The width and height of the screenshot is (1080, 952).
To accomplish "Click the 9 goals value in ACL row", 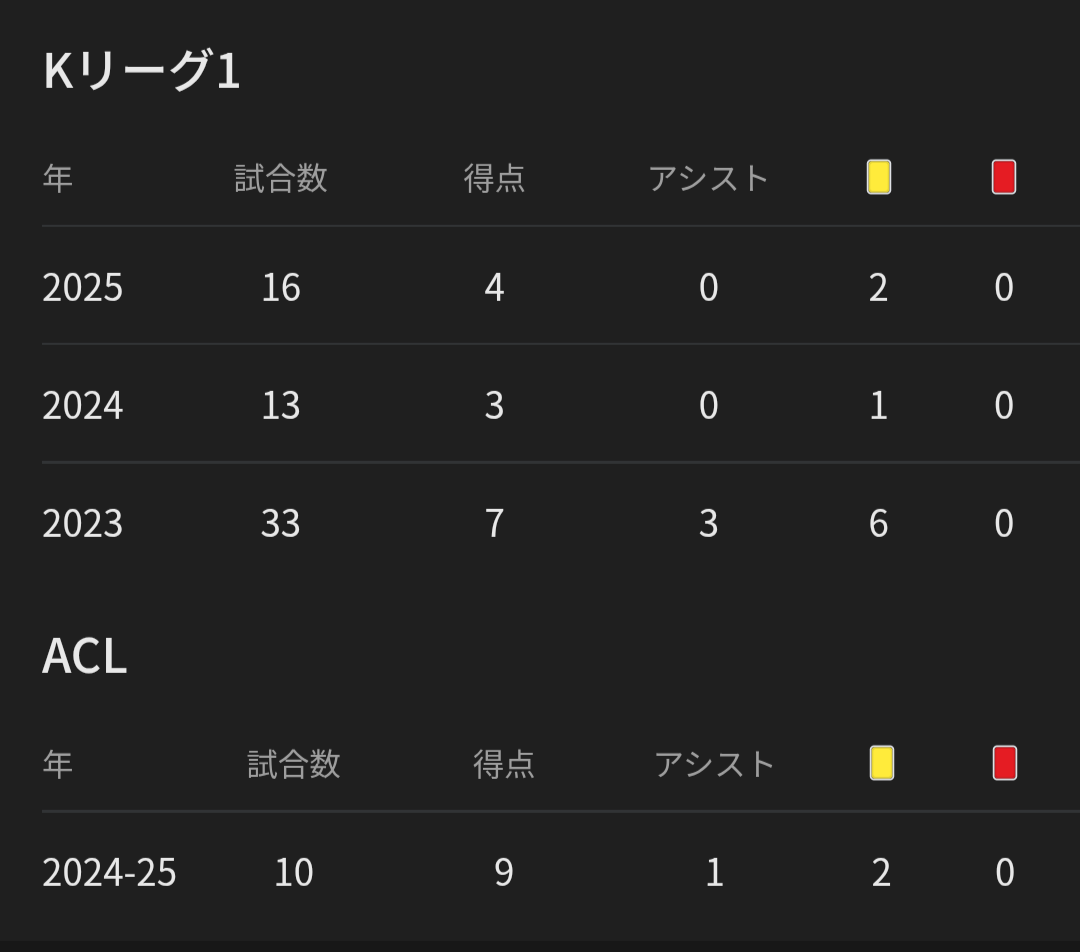I will click(x=503, y=873).
